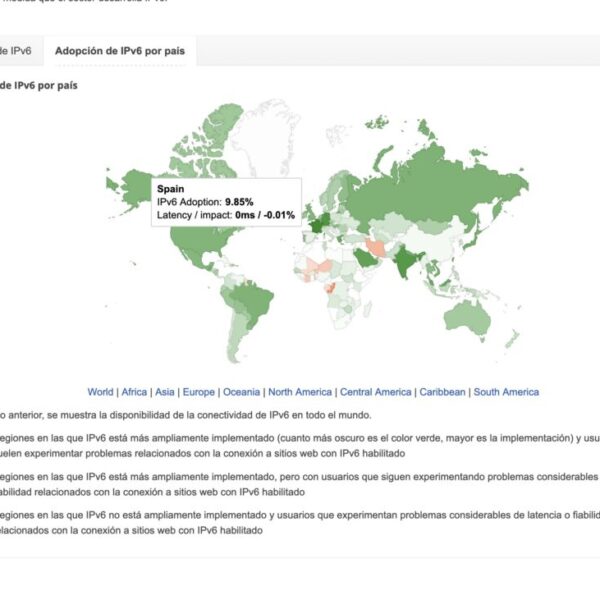Open the Central America region link
Screen dimensions: 600x600
click(x=376, y=392)
